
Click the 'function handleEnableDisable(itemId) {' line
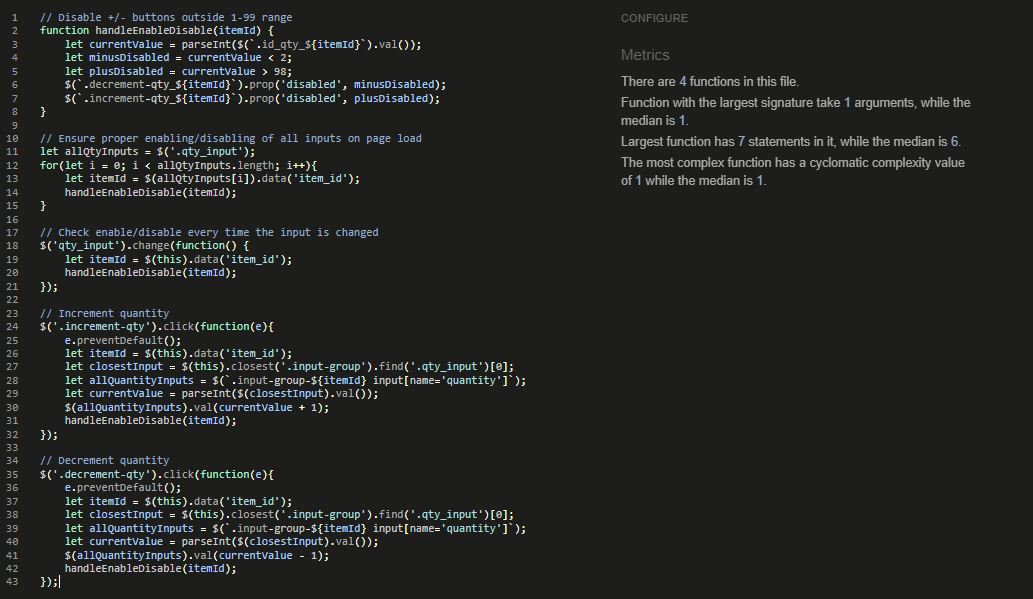click(157, 30)
